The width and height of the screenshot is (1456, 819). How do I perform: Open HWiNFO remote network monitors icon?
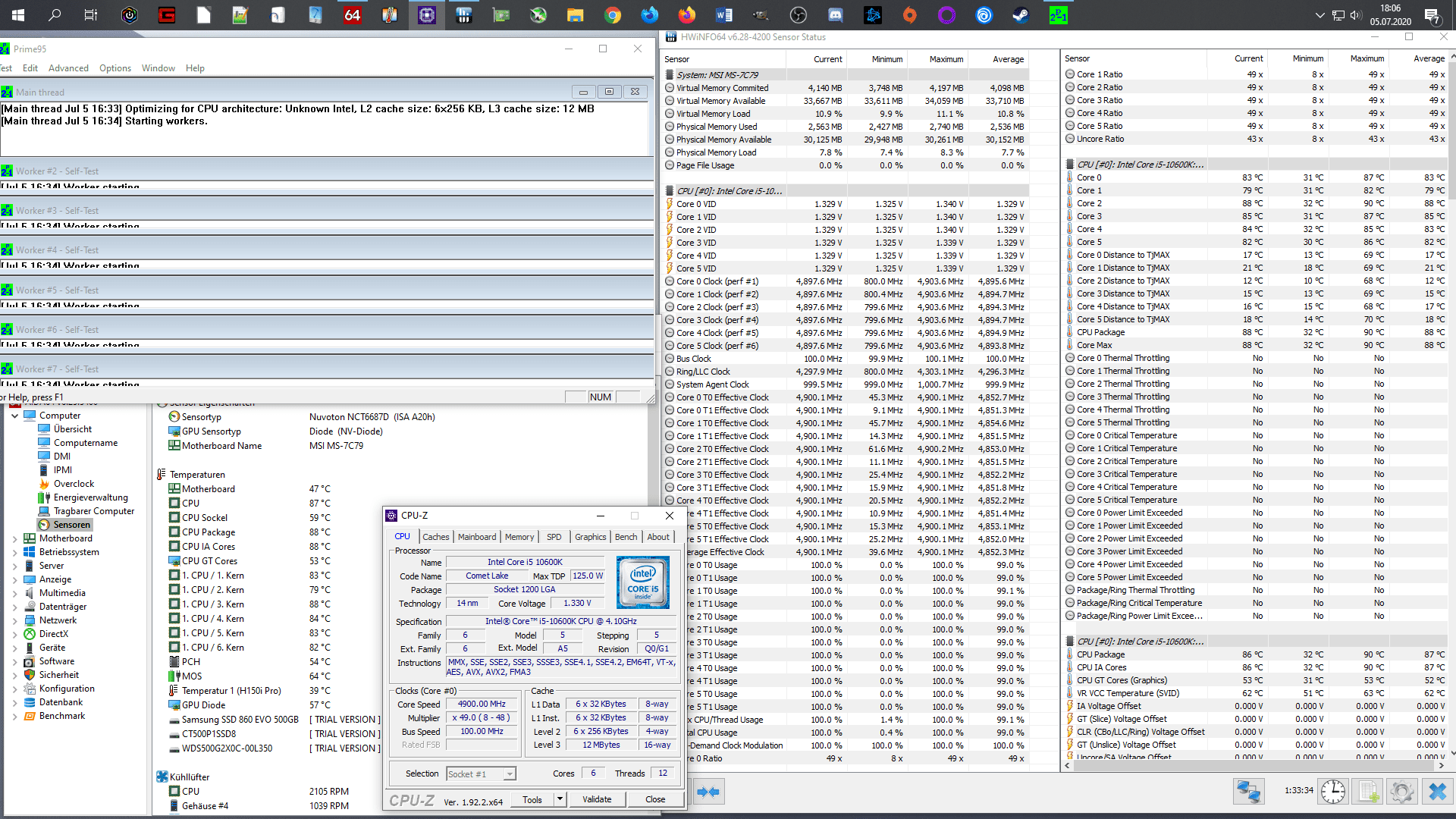tap(1247, 792)
